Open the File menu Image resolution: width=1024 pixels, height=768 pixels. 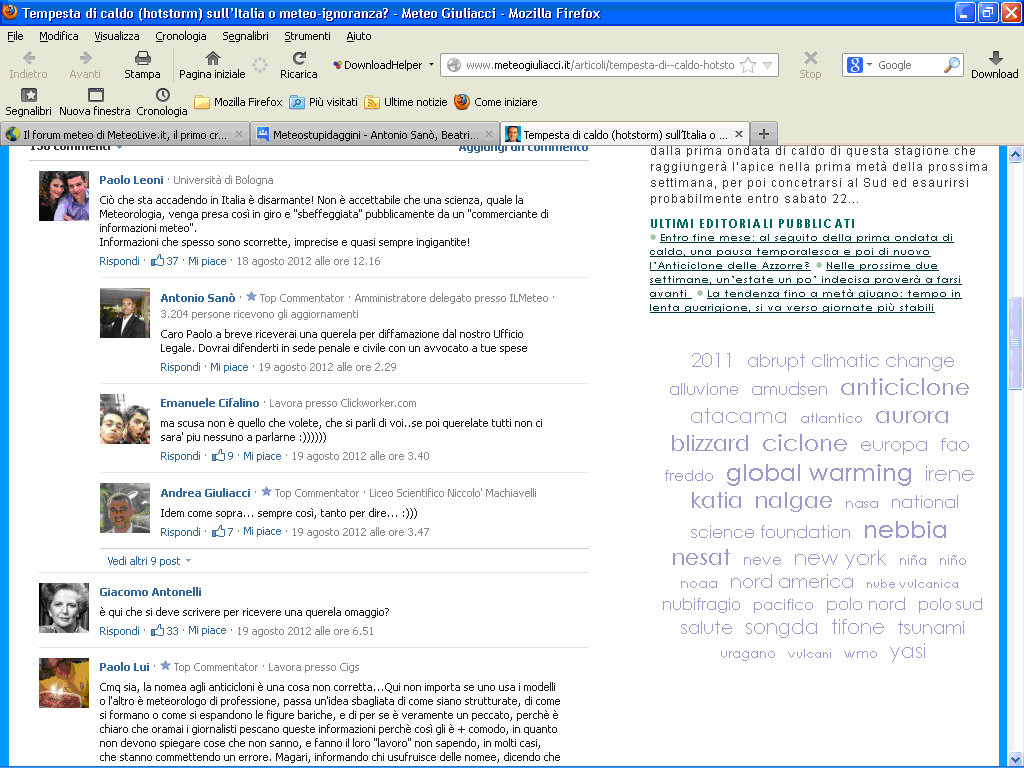click(15, 36)
